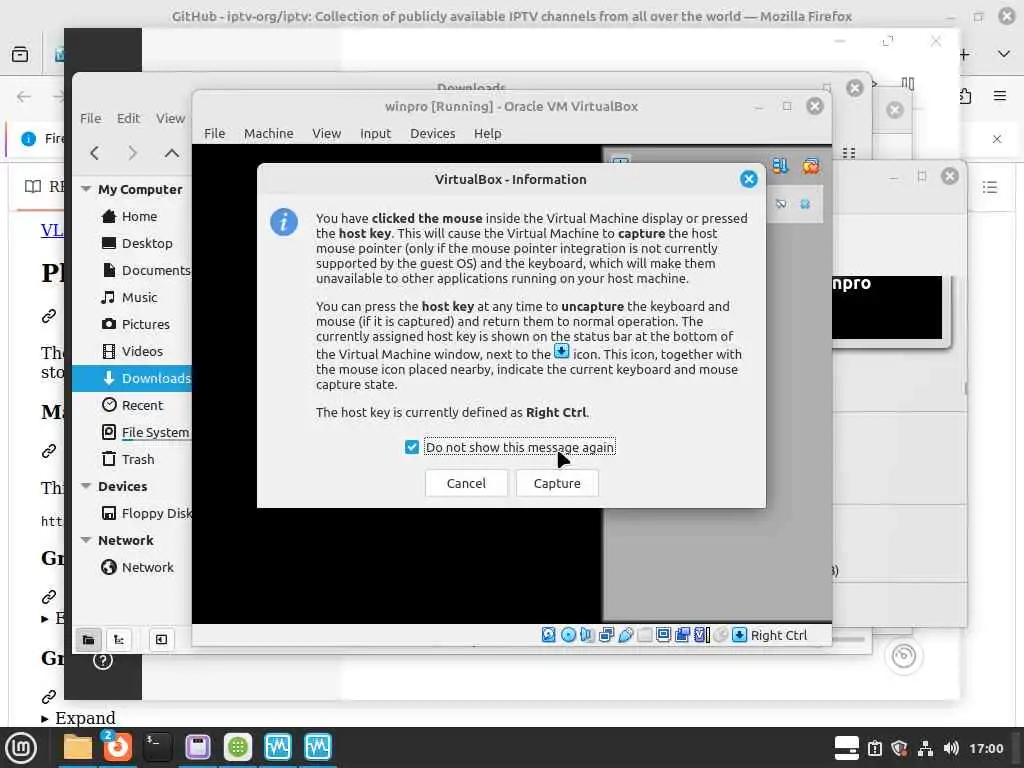Switch sidebar to tree view
This screenshot has width=1024, height=768.
tap(119, 639)
